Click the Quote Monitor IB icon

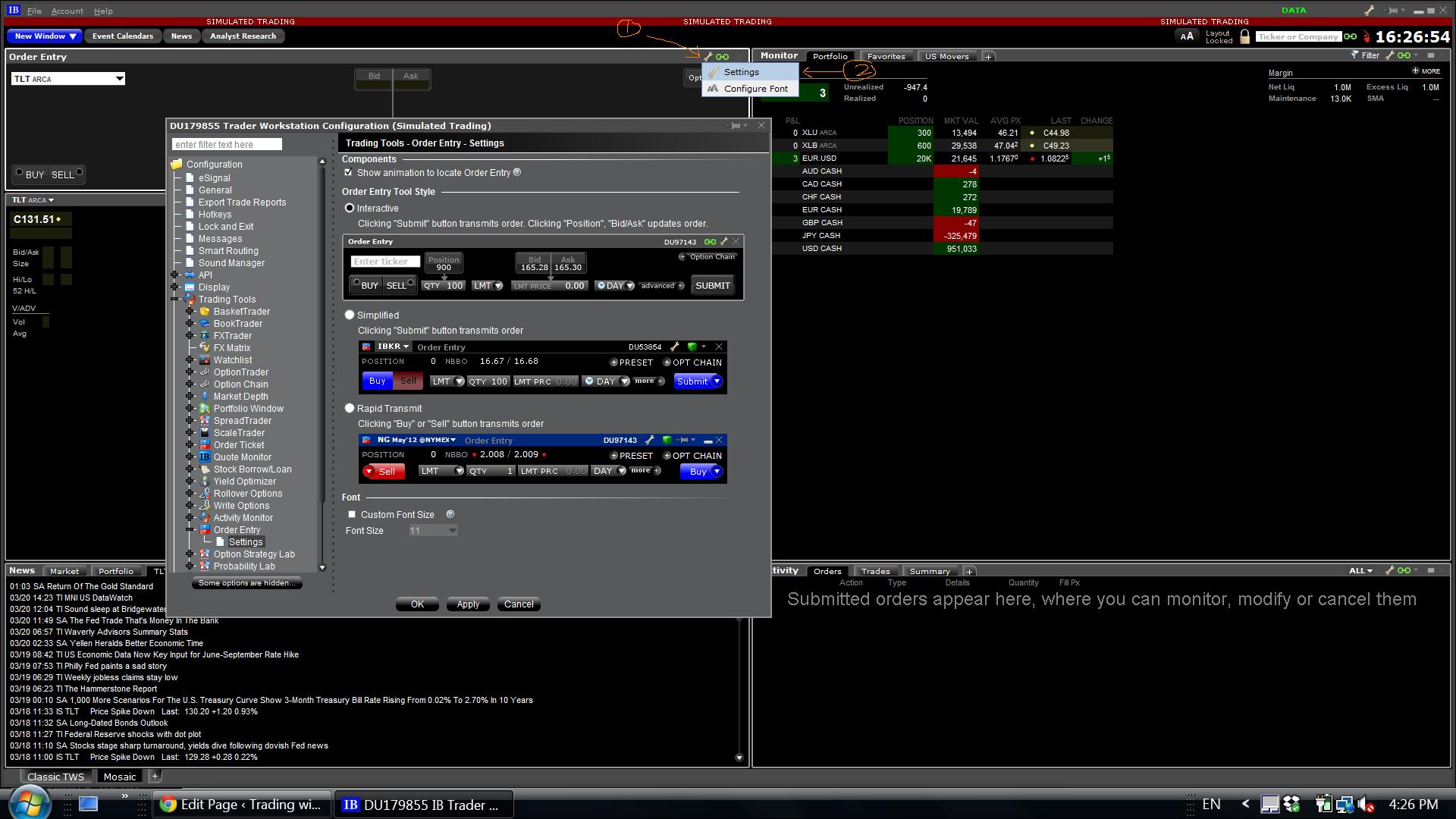tap(204, 457)
